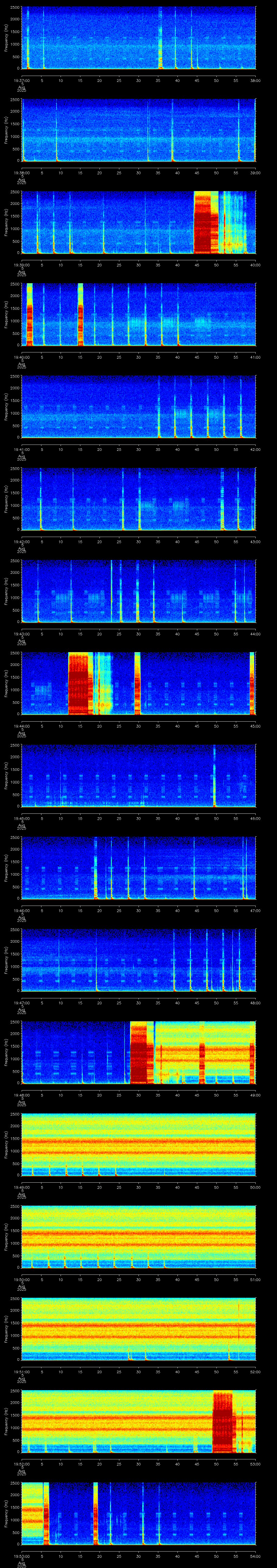Choose the spectrogram panel starting at 19:50:00
Image resolution: width=277 pixels, height=1568 pixels.
coord(138,1237)
